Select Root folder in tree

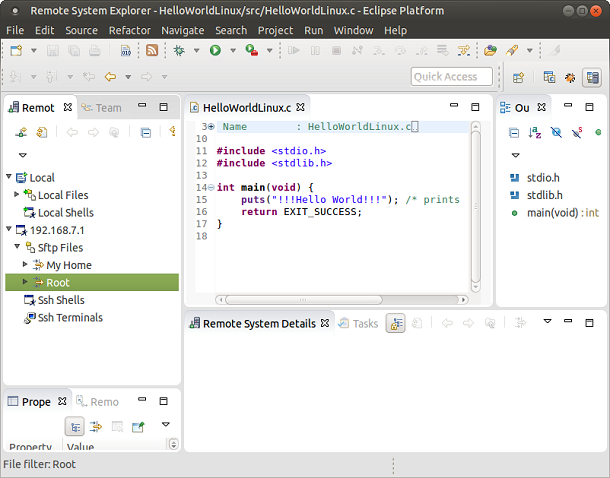57,283
